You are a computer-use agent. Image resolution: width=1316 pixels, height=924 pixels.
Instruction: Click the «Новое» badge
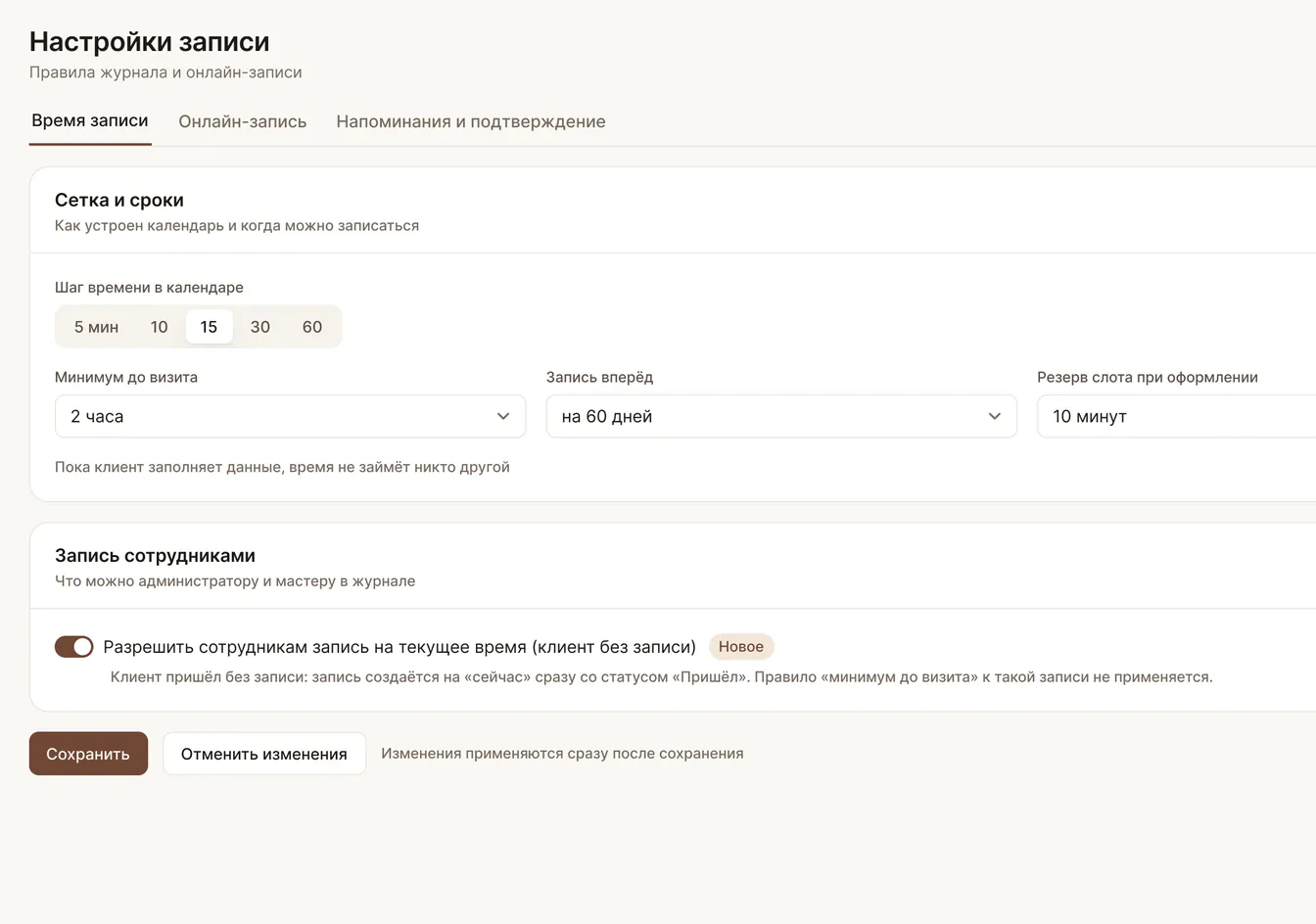tap(741, 647)
